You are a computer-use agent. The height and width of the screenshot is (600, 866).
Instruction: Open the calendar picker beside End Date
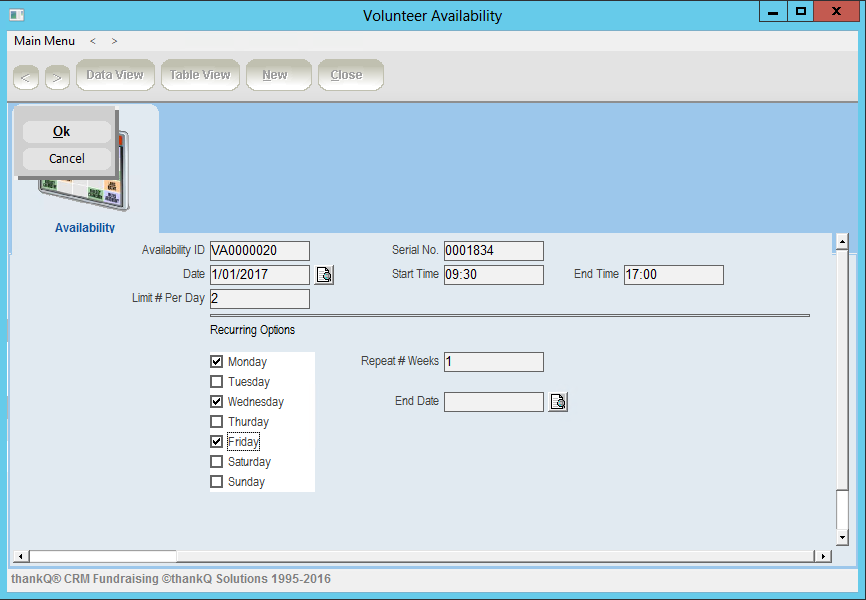(x=559, y=402)
